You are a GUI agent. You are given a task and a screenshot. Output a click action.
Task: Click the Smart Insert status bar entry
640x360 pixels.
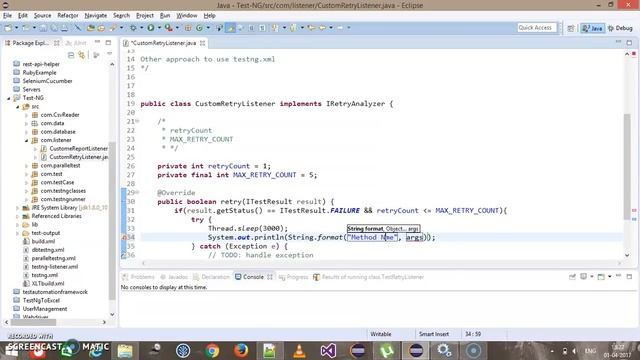coord(434,334)
